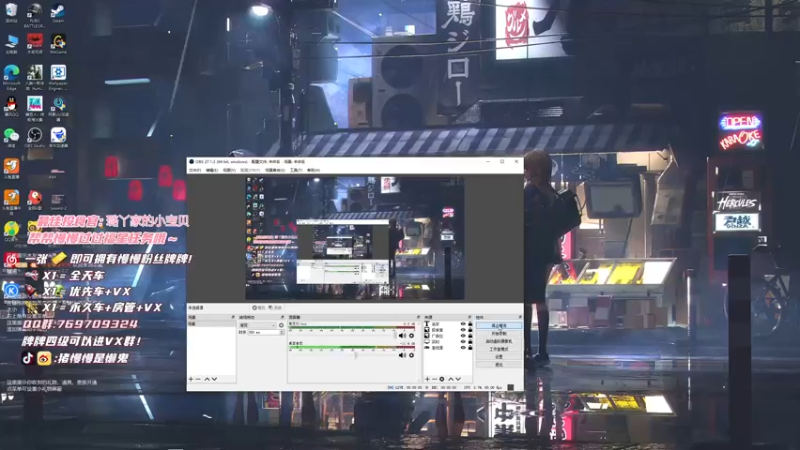Toggle visibility of the third source row
The image size is (800, 450).
(463, 336)
